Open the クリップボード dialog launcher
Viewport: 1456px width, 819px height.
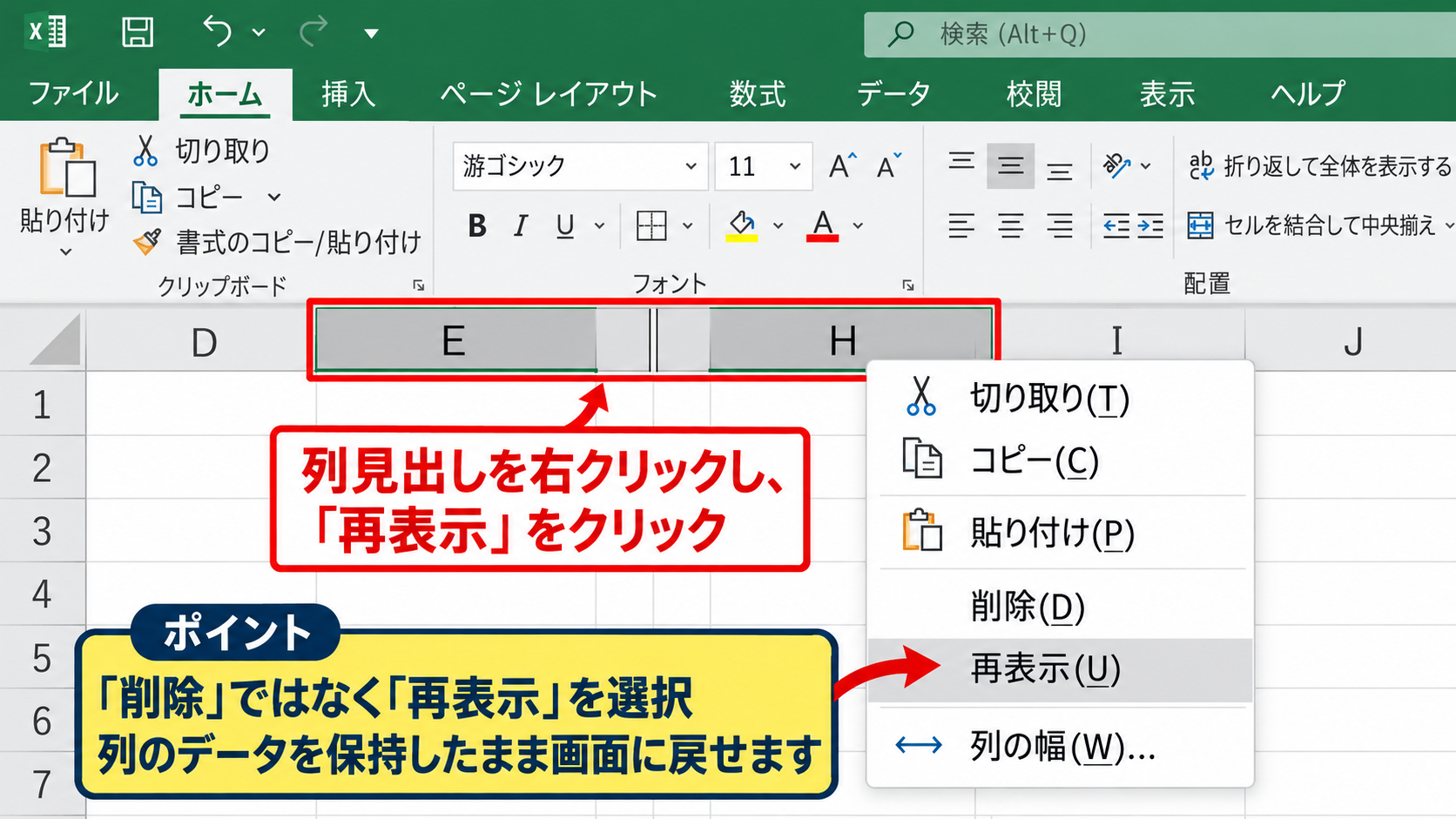click(x=418, y=285)
